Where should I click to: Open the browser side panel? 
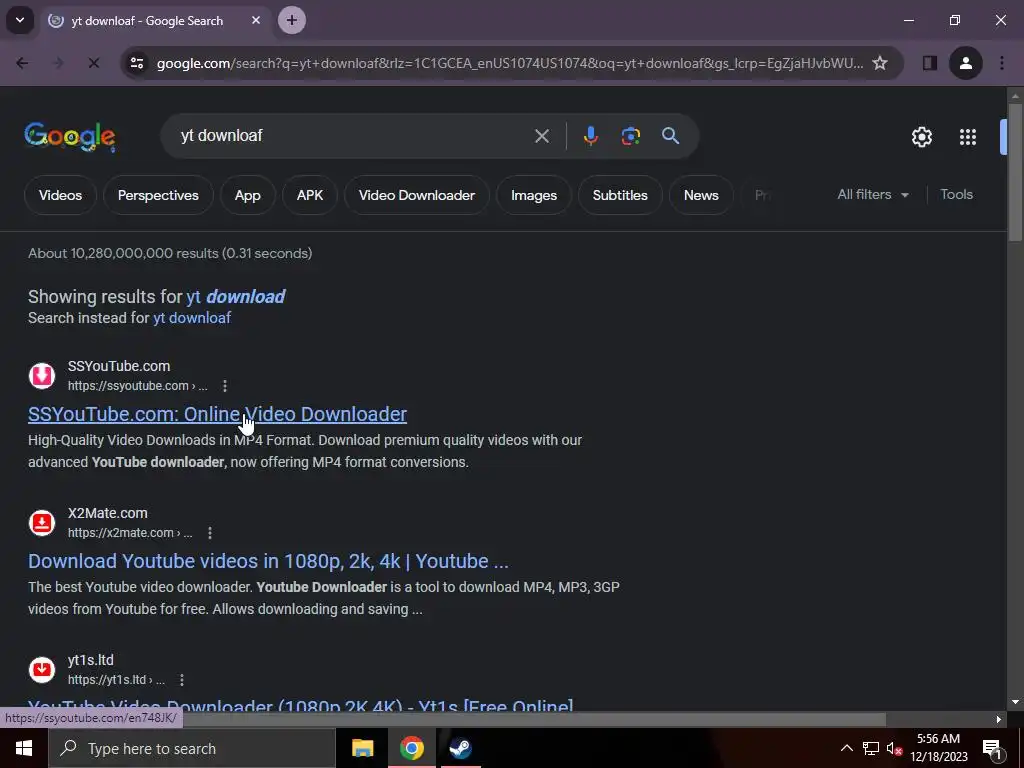coord(930,63)
